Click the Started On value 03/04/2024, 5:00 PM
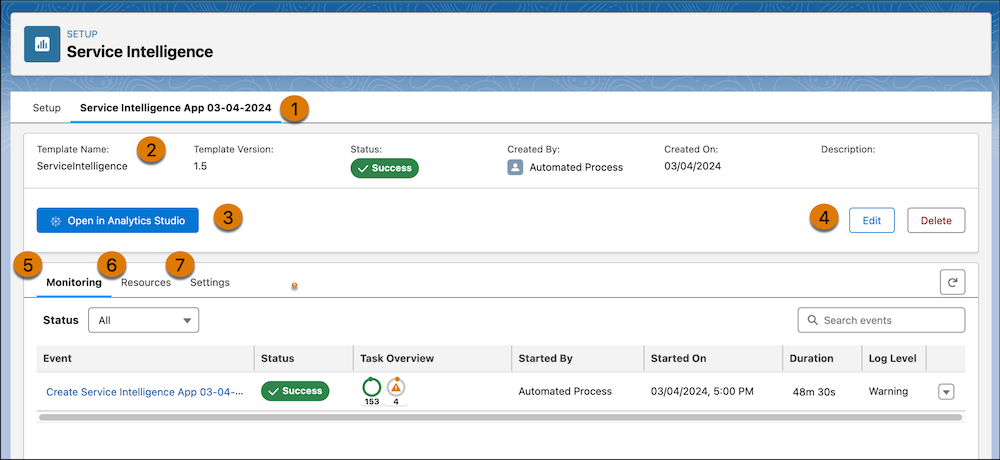The image size is (1000, 460). click(x=702, y=391)
